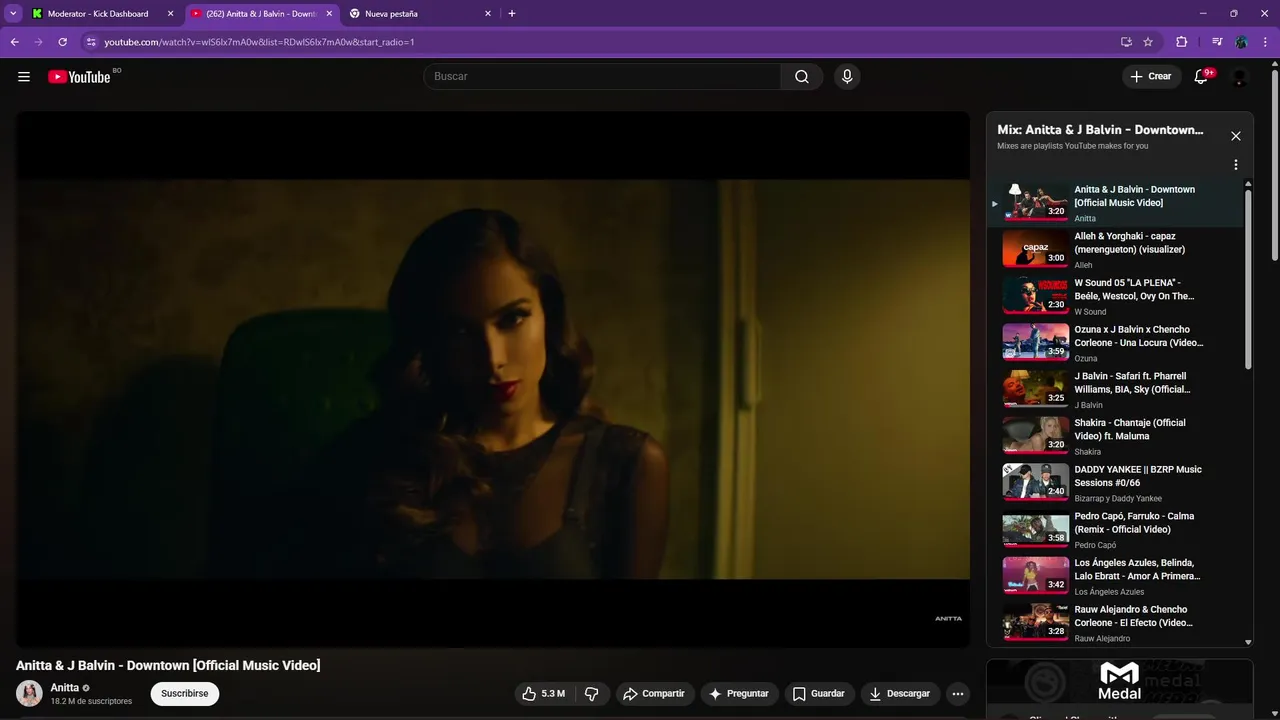Start voice search with the microphone icon

[847, 77]
